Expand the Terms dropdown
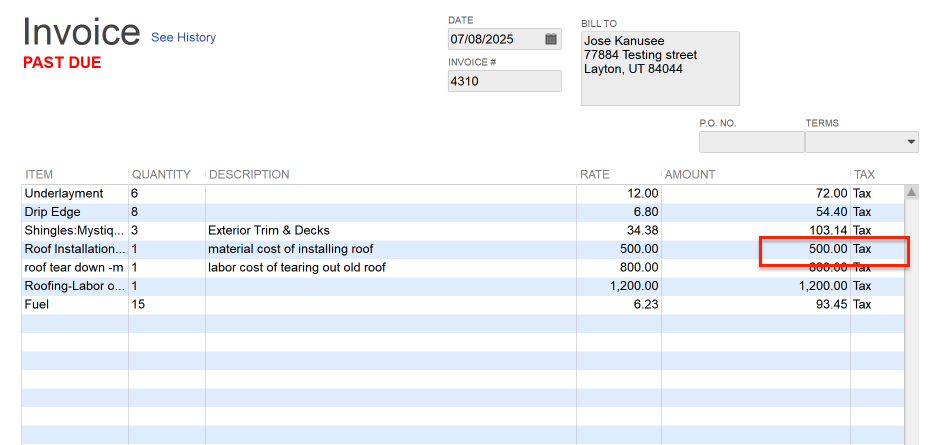Viewport: 928px width, 445px height. 911,143
